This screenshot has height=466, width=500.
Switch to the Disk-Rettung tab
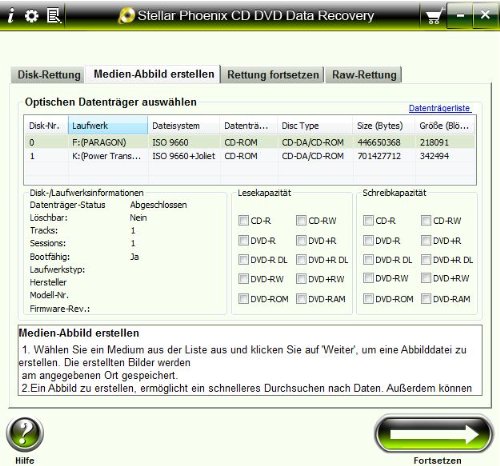click(x=49, y=75)
